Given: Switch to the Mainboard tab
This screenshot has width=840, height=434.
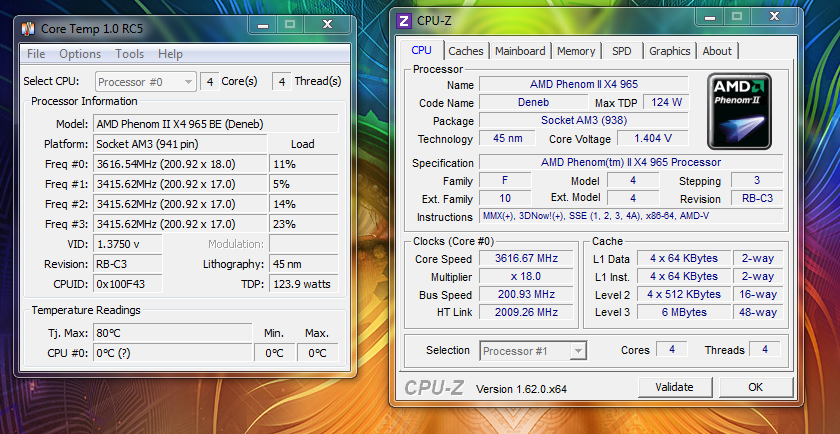Looking at the screenshot, I should click(x=520, y=51).
